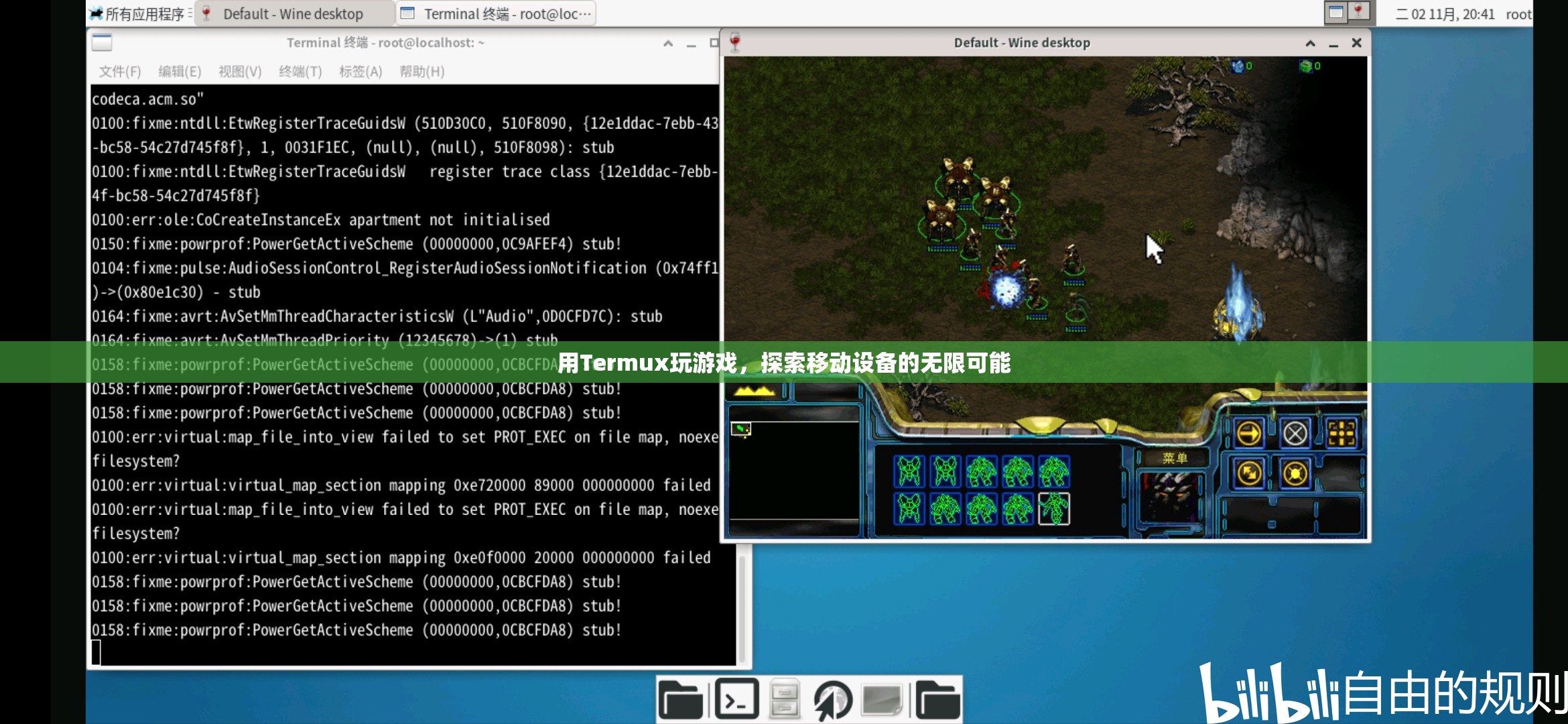The height and width of the screenshot is (724, 1568).
Task: Select the last wireframe in the top row
Action: pyautogui.click(x=1053, y=471)
